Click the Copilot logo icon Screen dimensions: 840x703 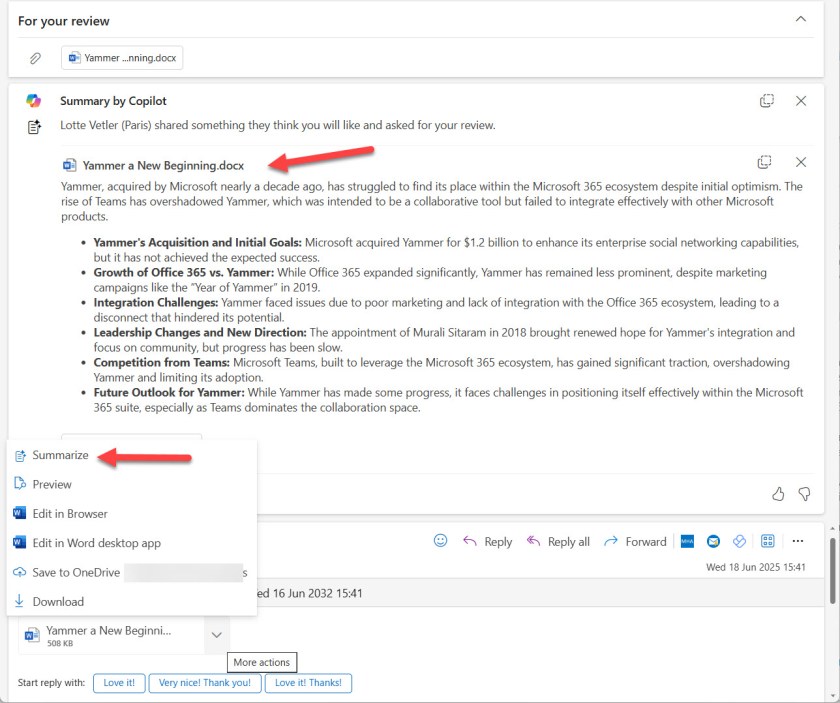pos(34,101)
